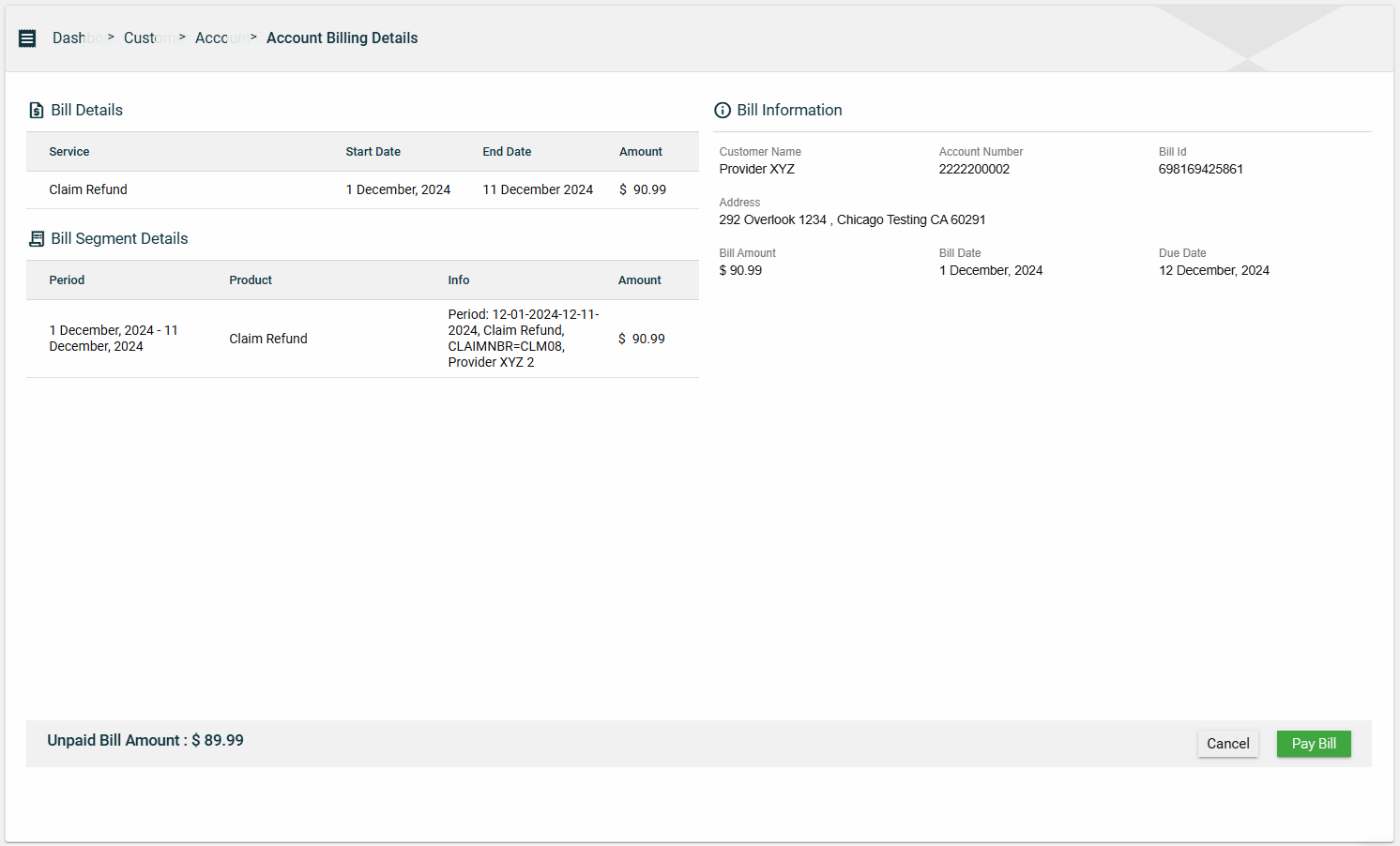Go to Dashboard breadcrumb link
Viewport: 1400px width, 846px height.
click(75, 38)
